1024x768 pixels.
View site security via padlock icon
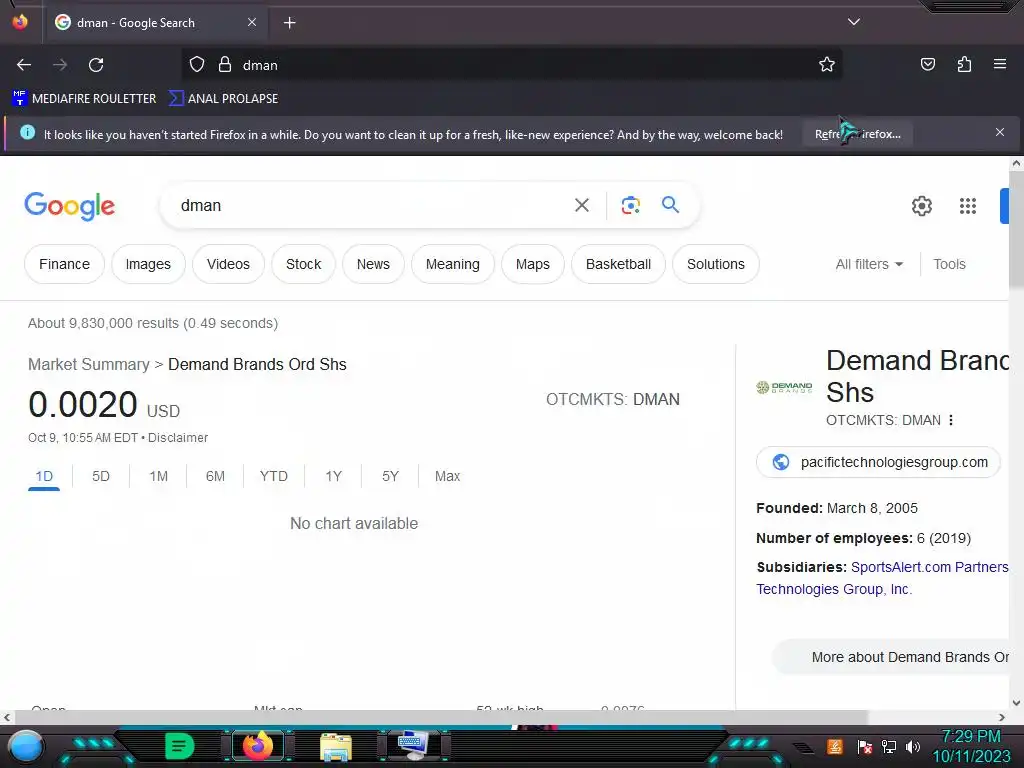point(225,65)
